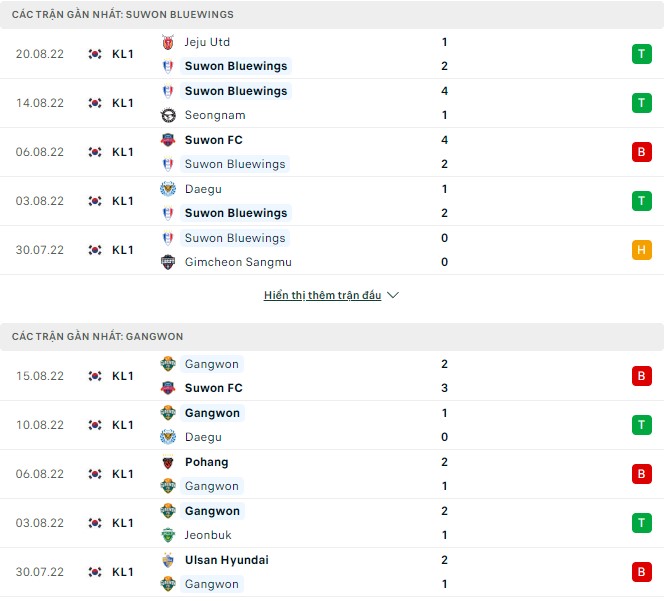Click the 'Các trận gần nhất: Suwon Bluewings' header

(x=121, y=15)
